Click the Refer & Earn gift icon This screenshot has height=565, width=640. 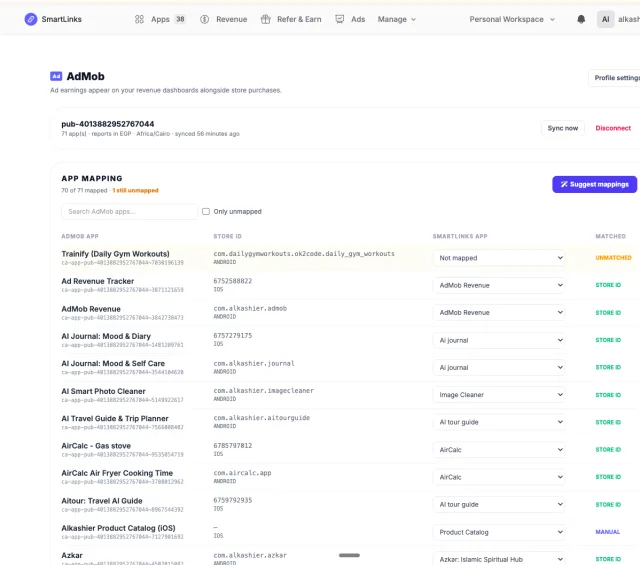266,19
